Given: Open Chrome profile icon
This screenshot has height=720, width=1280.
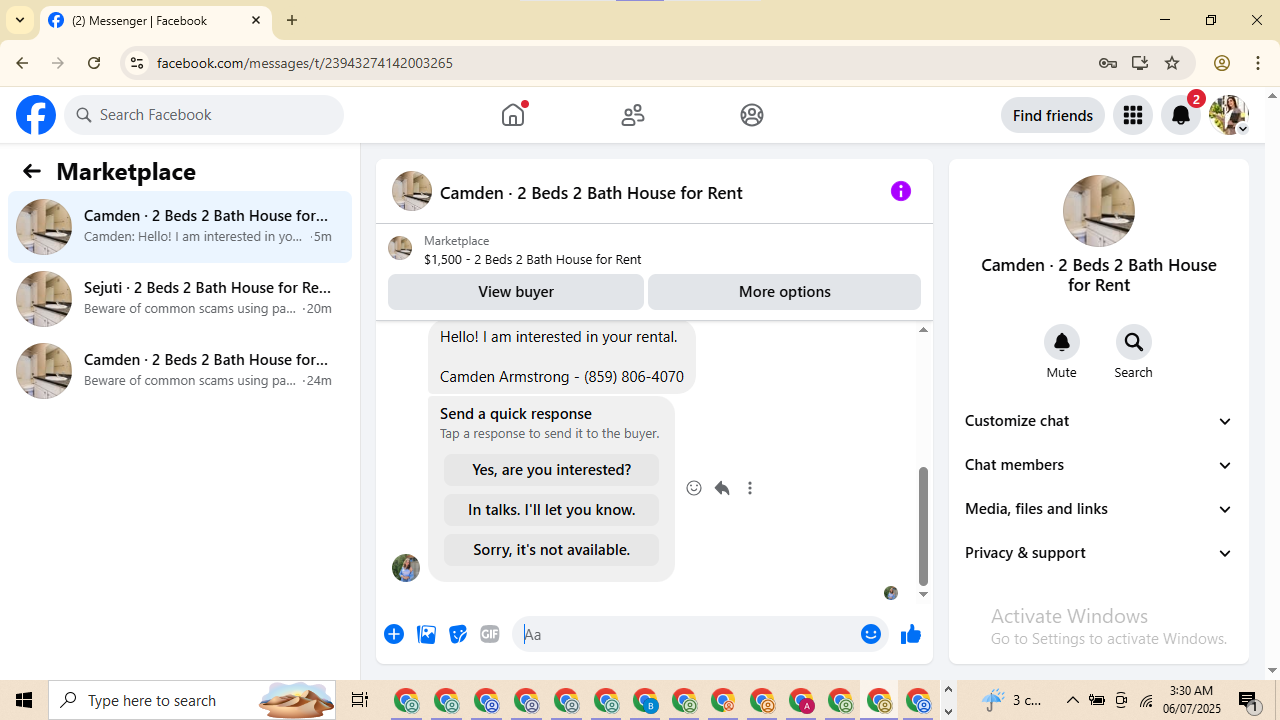Looking at the screenshot, I should tap(1222, 63).
